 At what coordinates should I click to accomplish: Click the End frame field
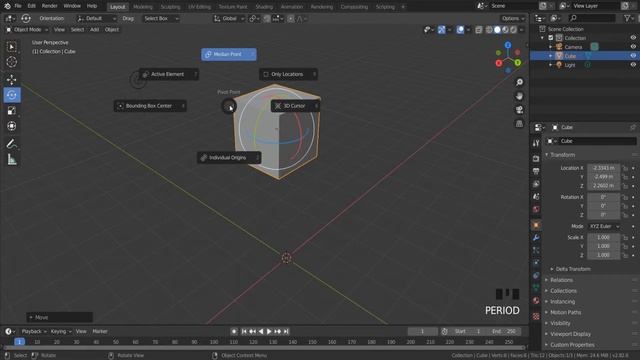(504, 331)
